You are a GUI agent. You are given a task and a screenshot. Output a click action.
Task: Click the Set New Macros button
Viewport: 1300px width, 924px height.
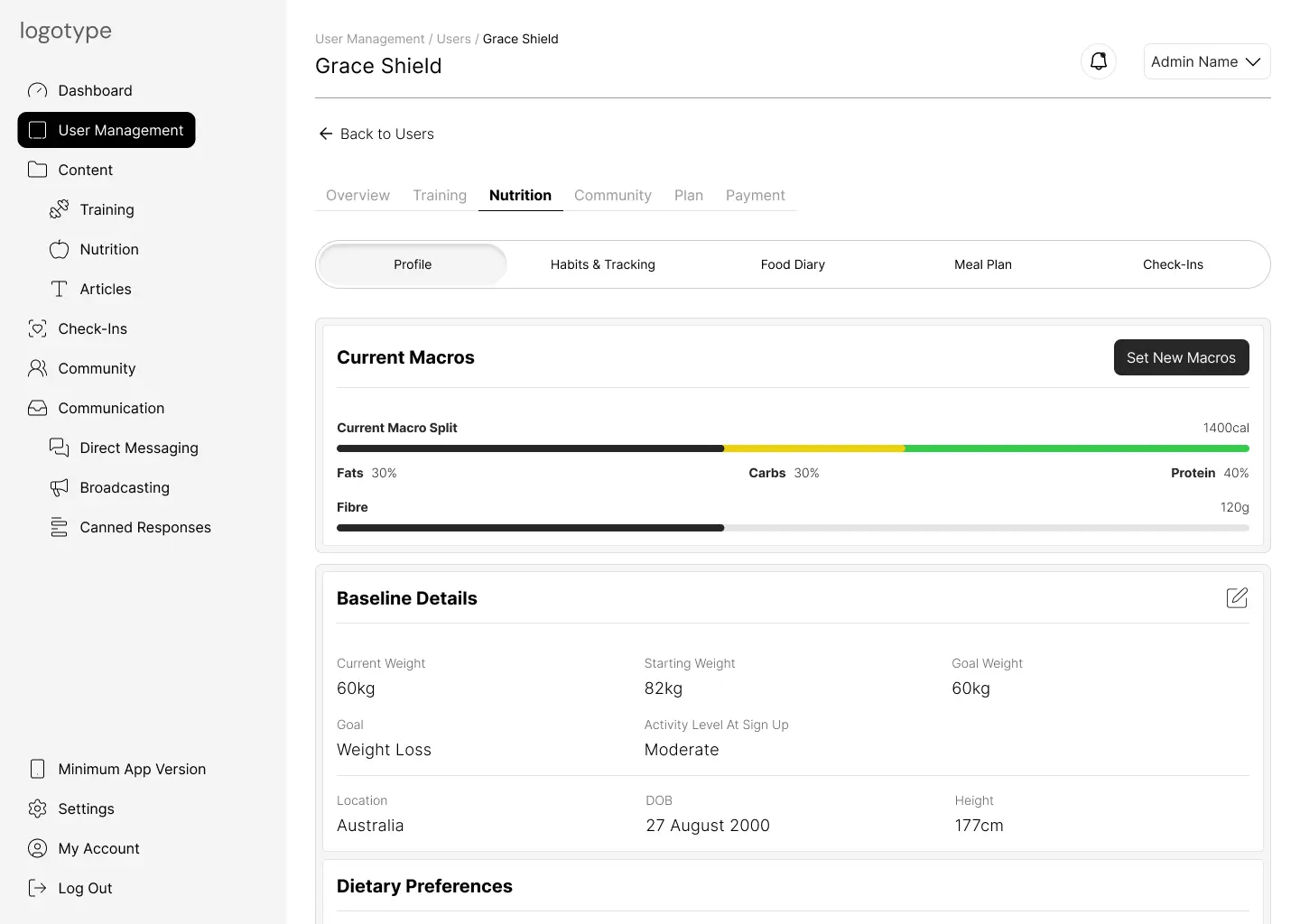tap(1181, 357)
